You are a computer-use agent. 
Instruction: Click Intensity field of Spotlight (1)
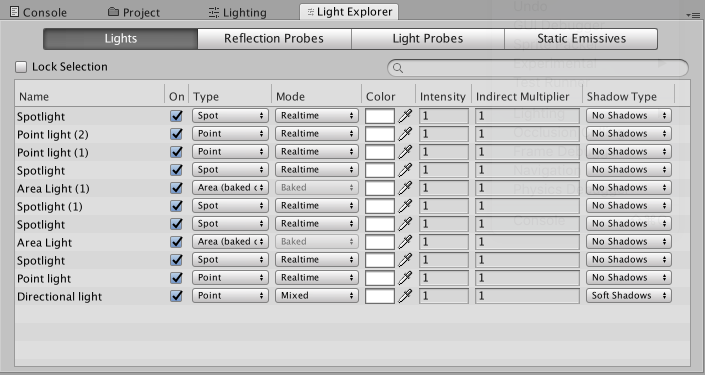click(444, 206)
